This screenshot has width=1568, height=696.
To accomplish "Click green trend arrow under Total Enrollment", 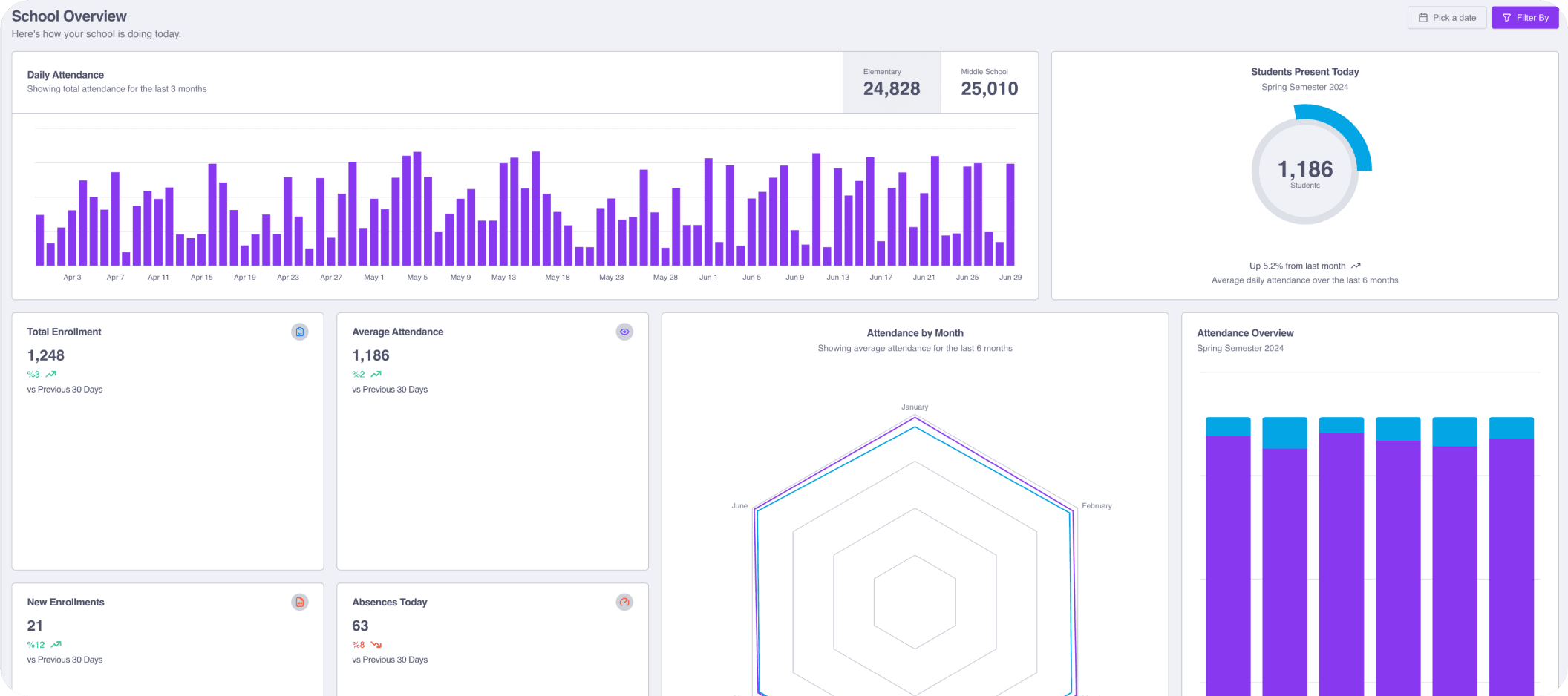I will coord(51,374).
